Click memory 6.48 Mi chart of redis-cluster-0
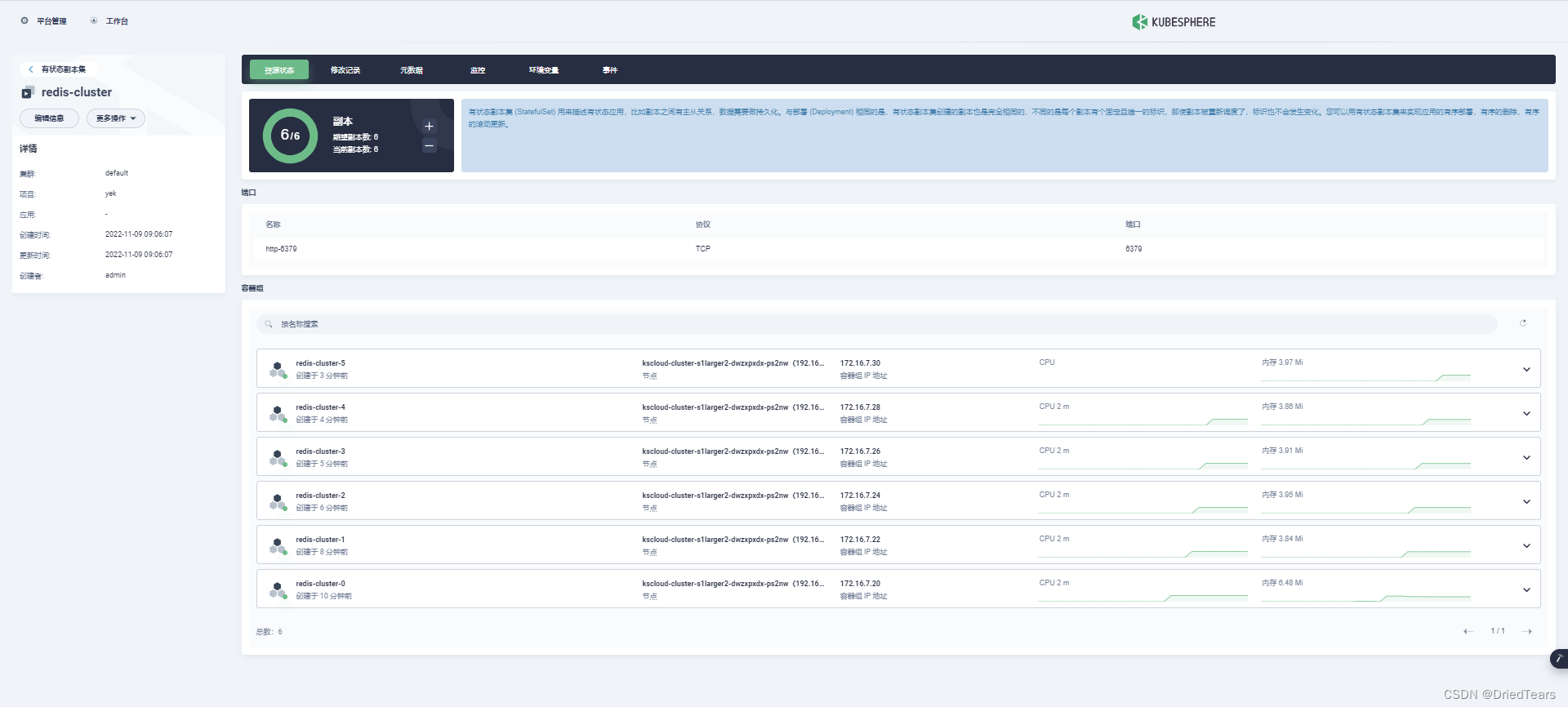 coord(1365,597)
